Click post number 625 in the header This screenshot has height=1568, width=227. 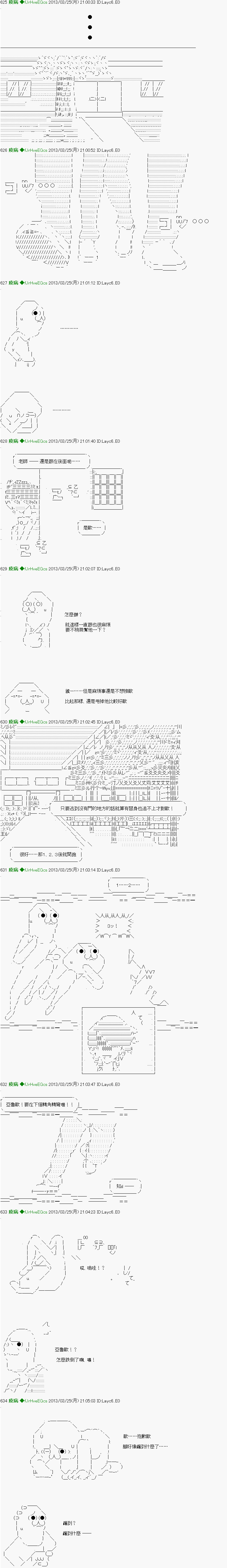coord(4,3)
